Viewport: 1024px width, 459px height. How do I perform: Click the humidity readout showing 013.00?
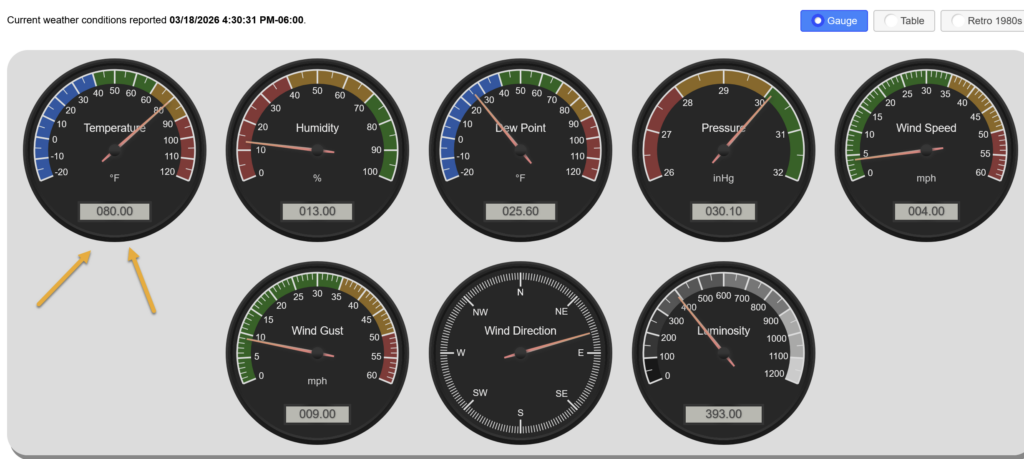(317, 212)
